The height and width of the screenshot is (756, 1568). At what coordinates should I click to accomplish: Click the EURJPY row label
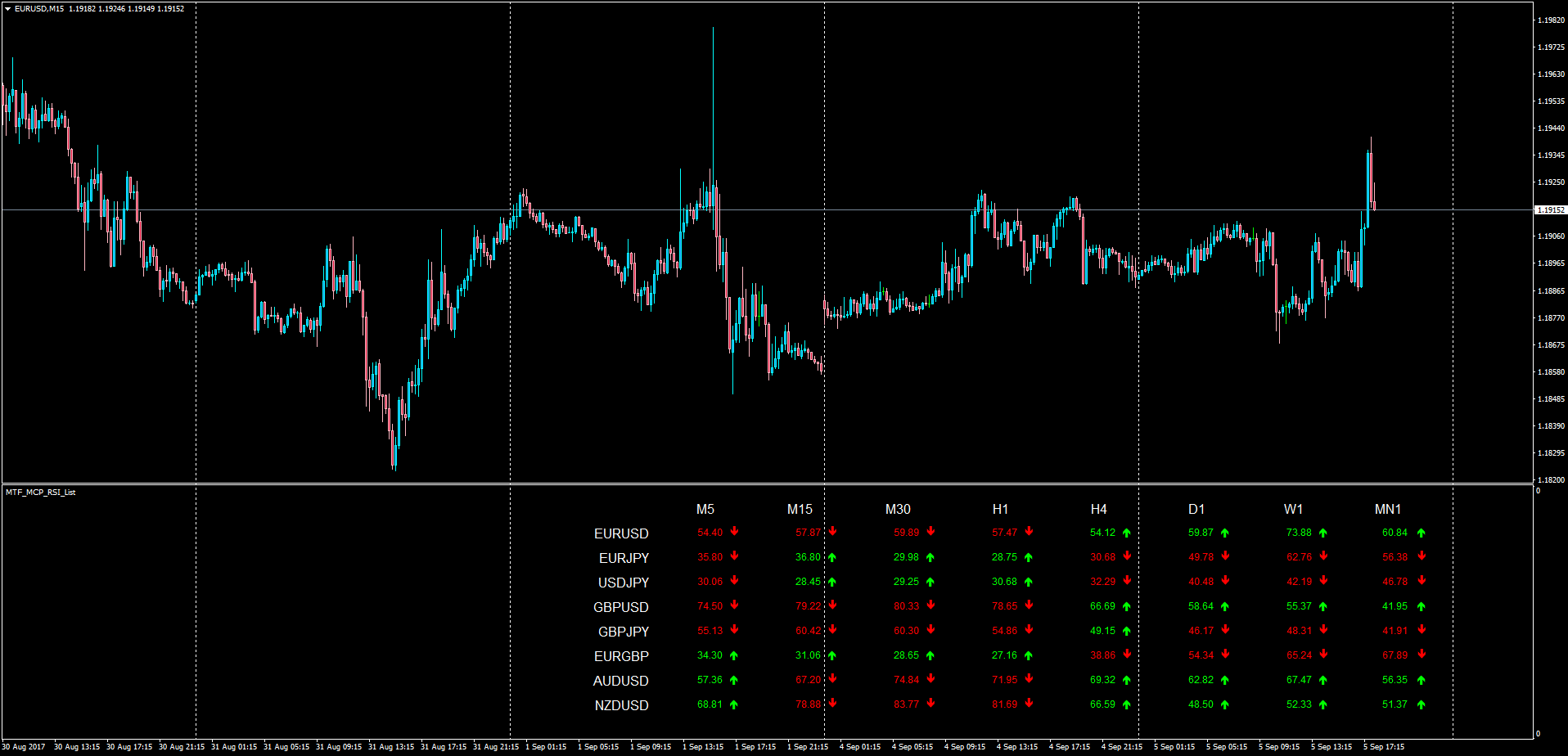(x=624, y=558)
